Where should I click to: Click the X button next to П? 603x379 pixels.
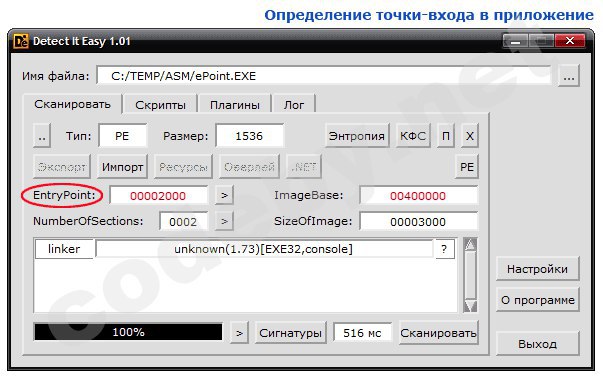coord(470,136)
